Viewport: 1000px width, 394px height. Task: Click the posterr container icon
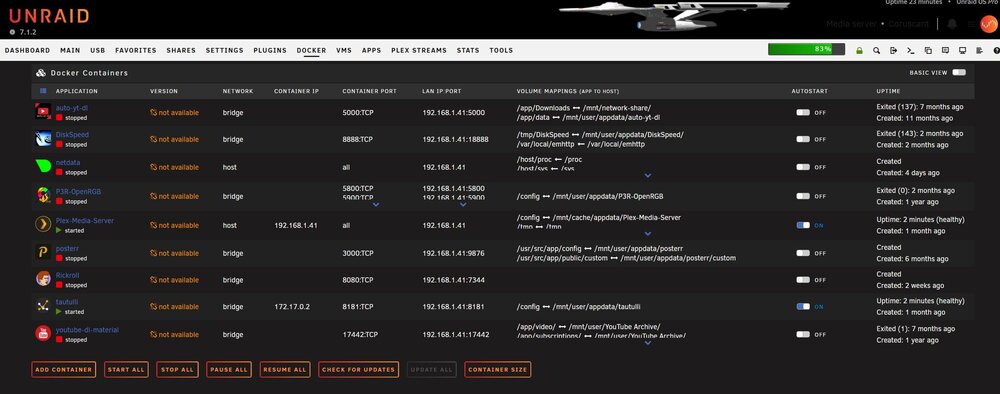coord(43,252)
